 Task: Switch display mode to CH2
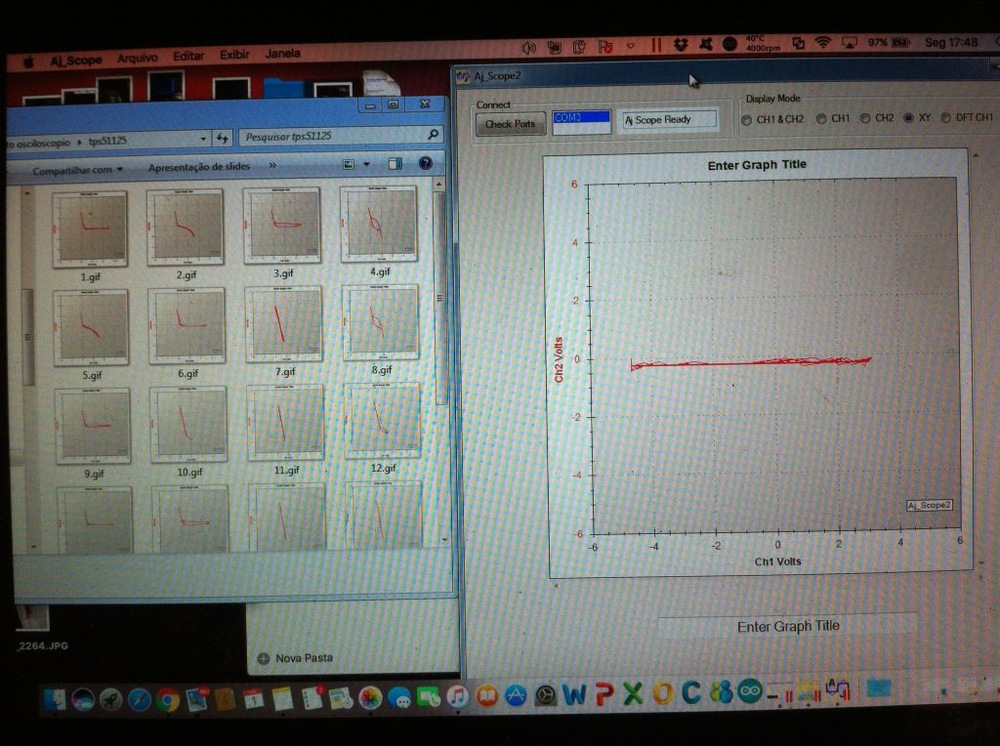(865, 118)
